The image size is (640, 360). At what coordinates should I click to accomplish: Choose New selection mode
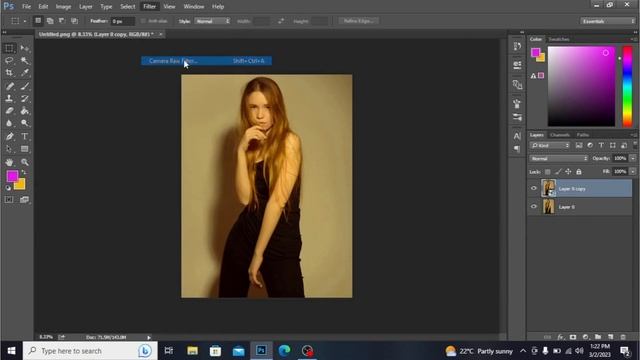(38, 21)
